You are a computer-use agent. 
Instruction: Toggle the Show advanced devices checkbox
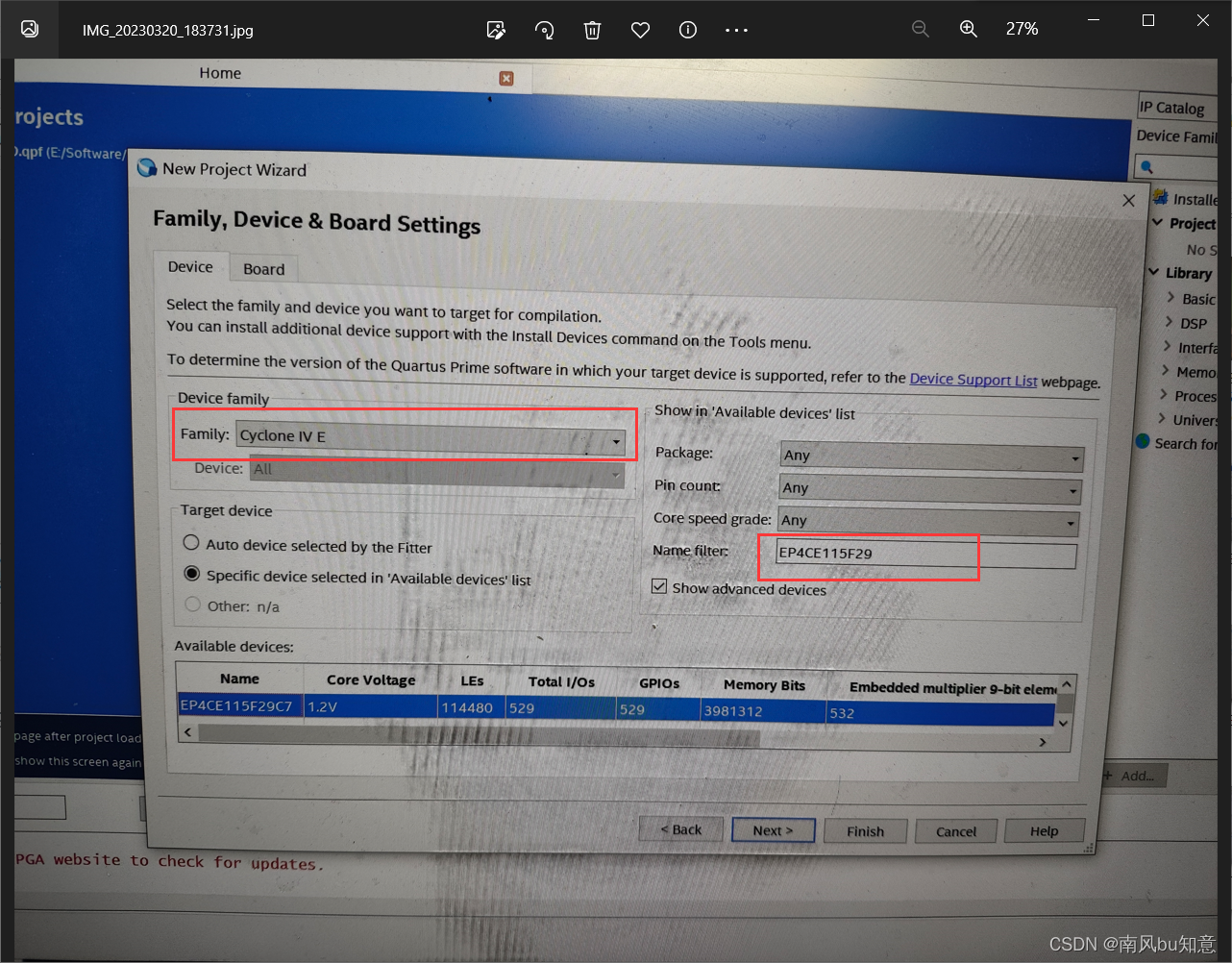coord(659,586)
